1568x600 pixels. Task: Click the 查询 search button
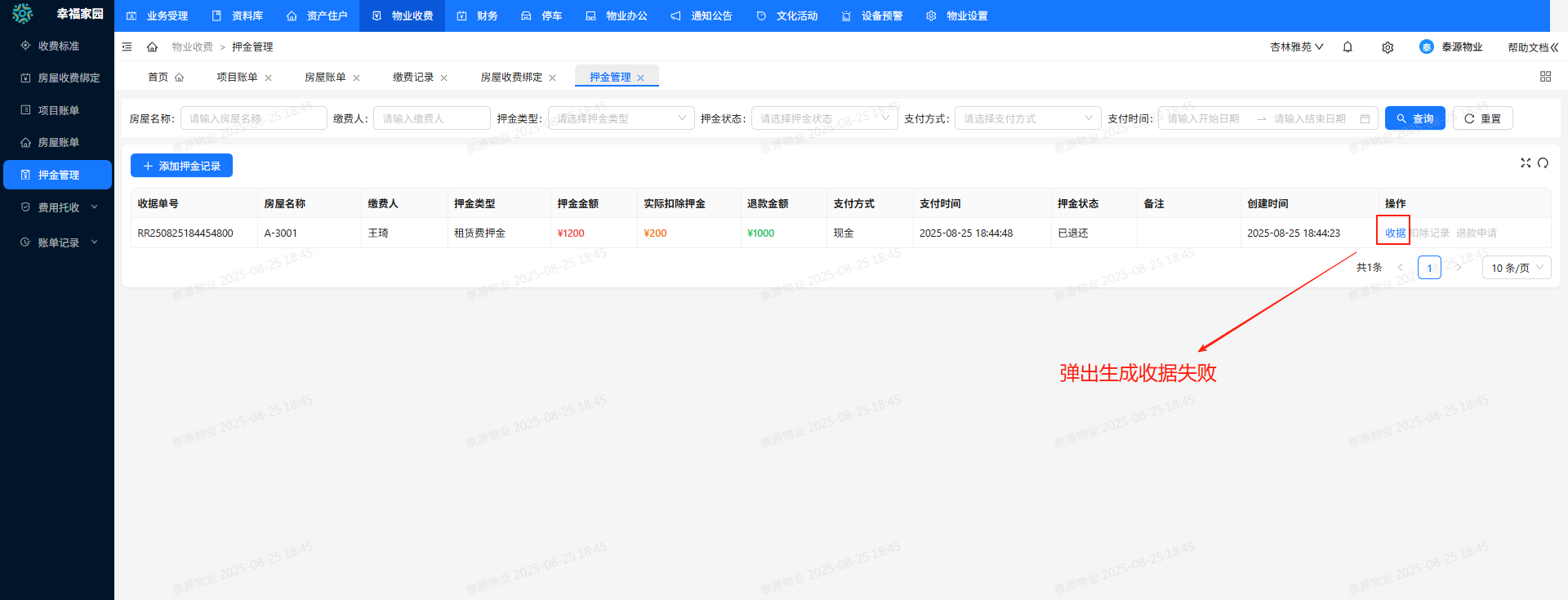point(1414,118)
